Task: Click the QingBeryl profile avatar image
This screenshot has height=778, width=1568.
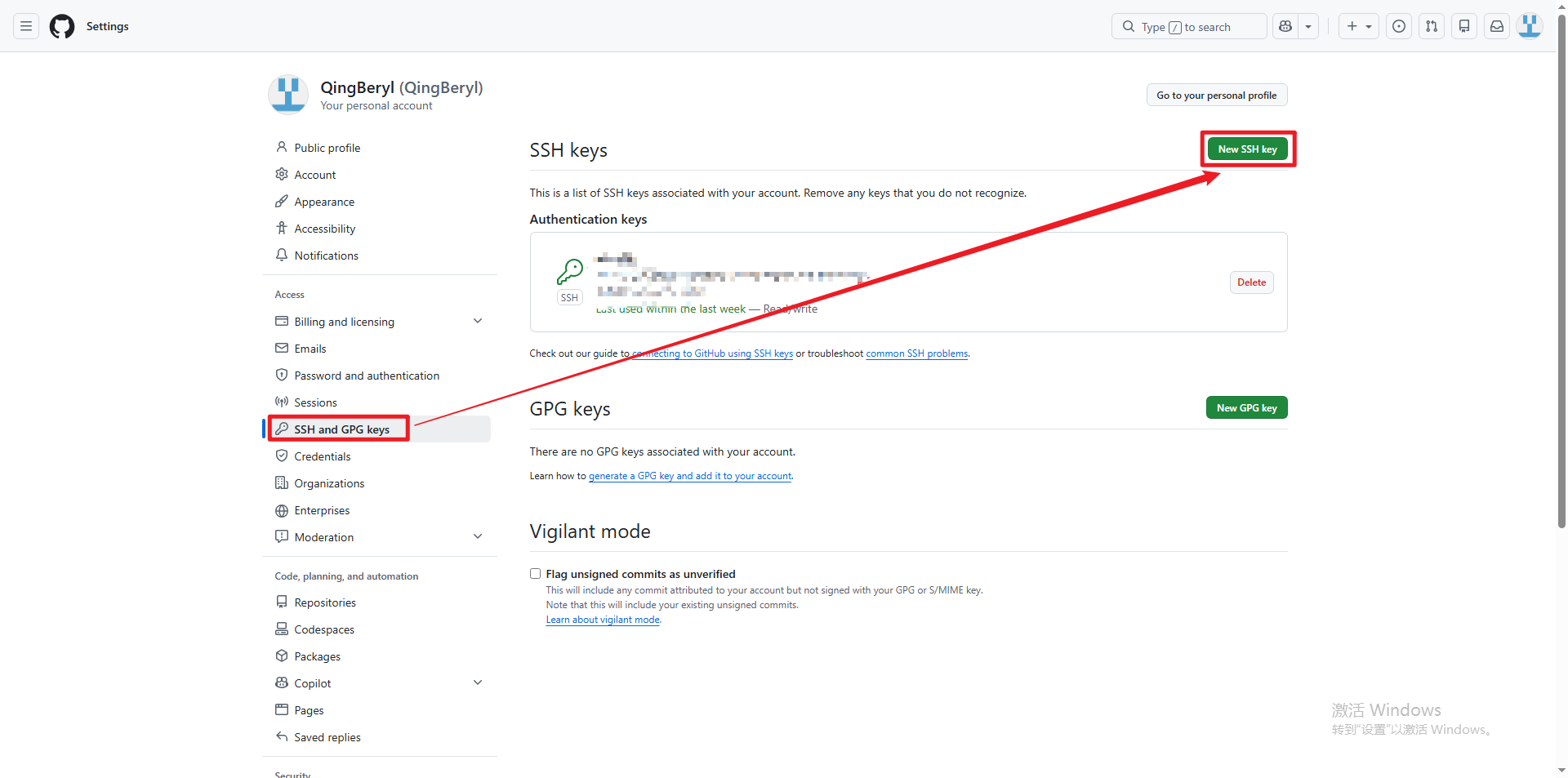Action: [288, 95]
